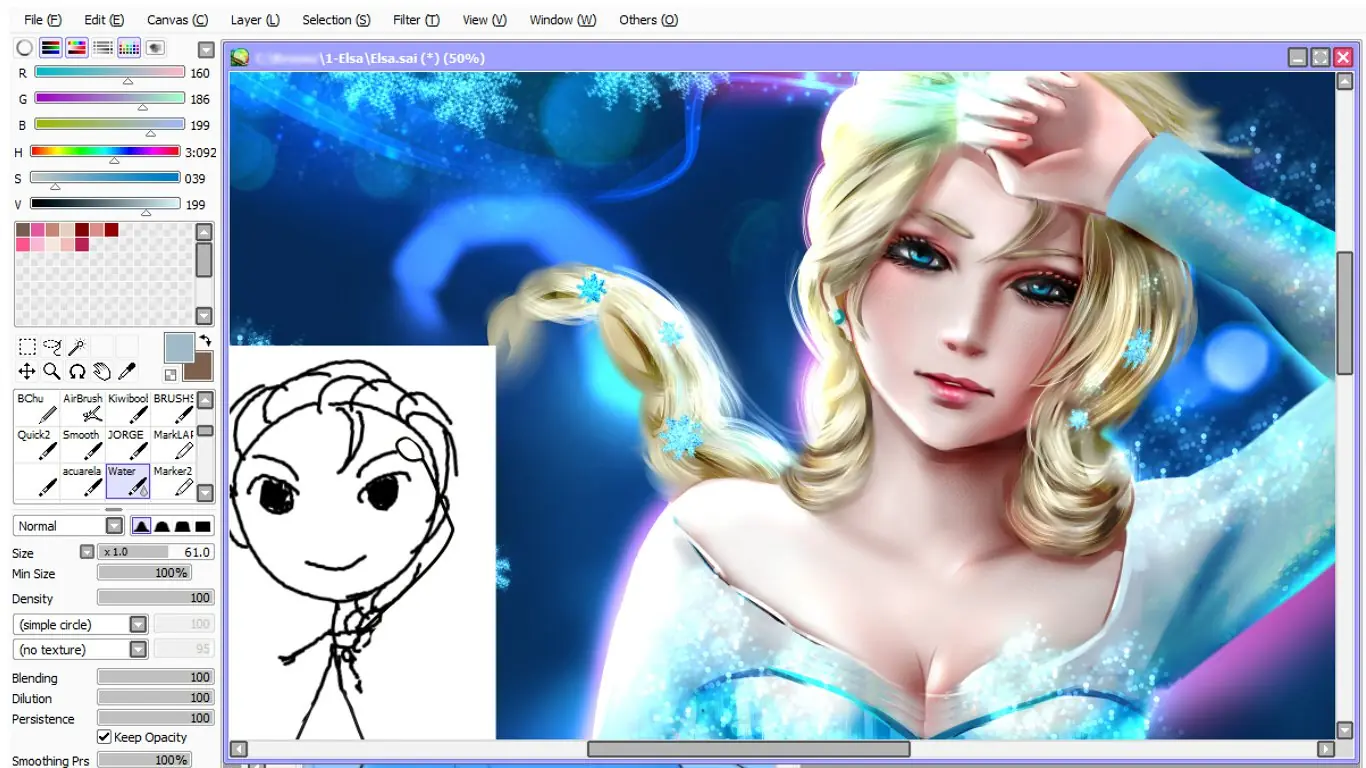Select the acuarela brush
The width and height of the screenshot is (1366, 768).
83,481
